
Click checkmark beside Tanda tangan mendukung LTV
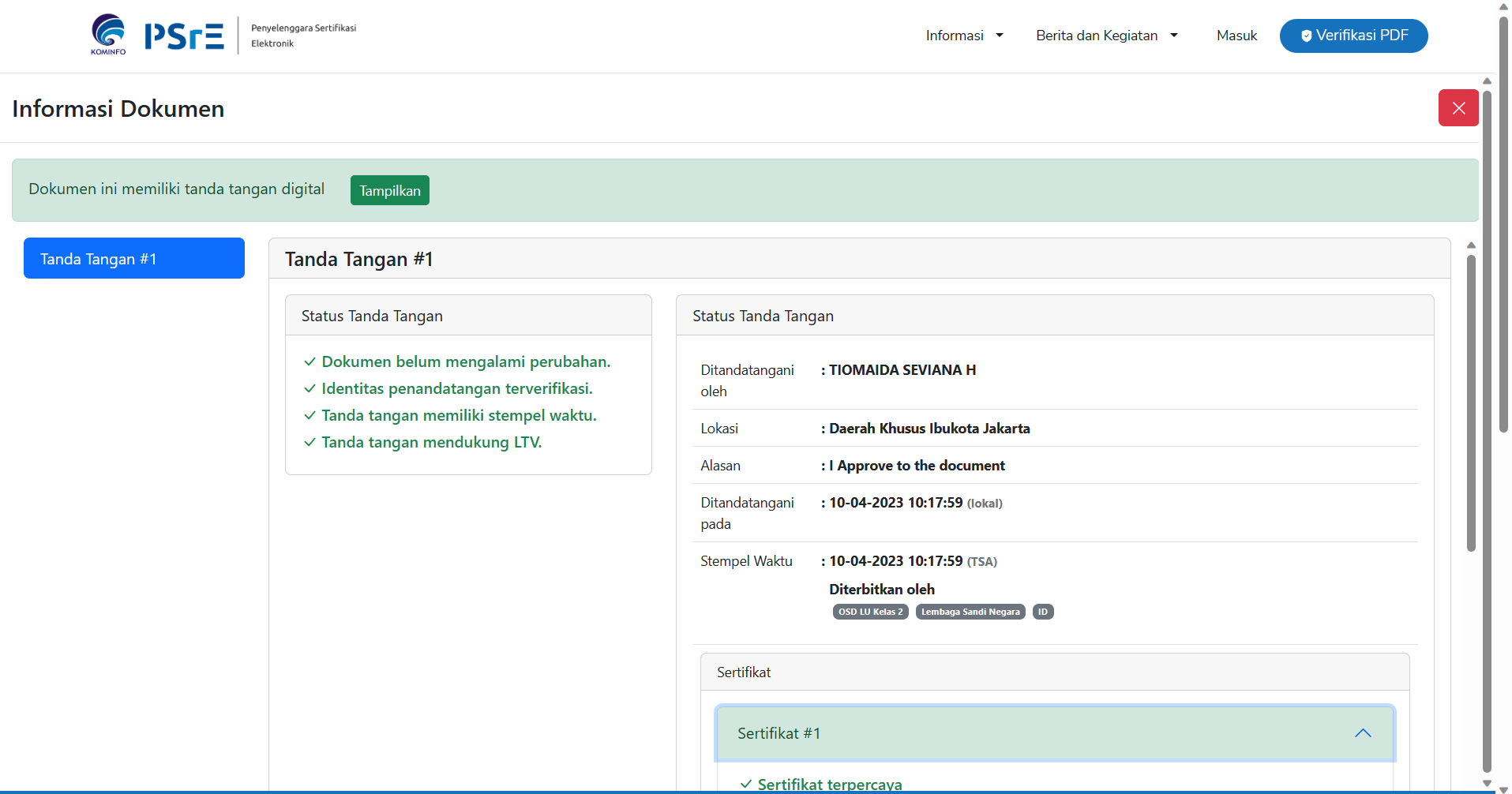(310, 443)
